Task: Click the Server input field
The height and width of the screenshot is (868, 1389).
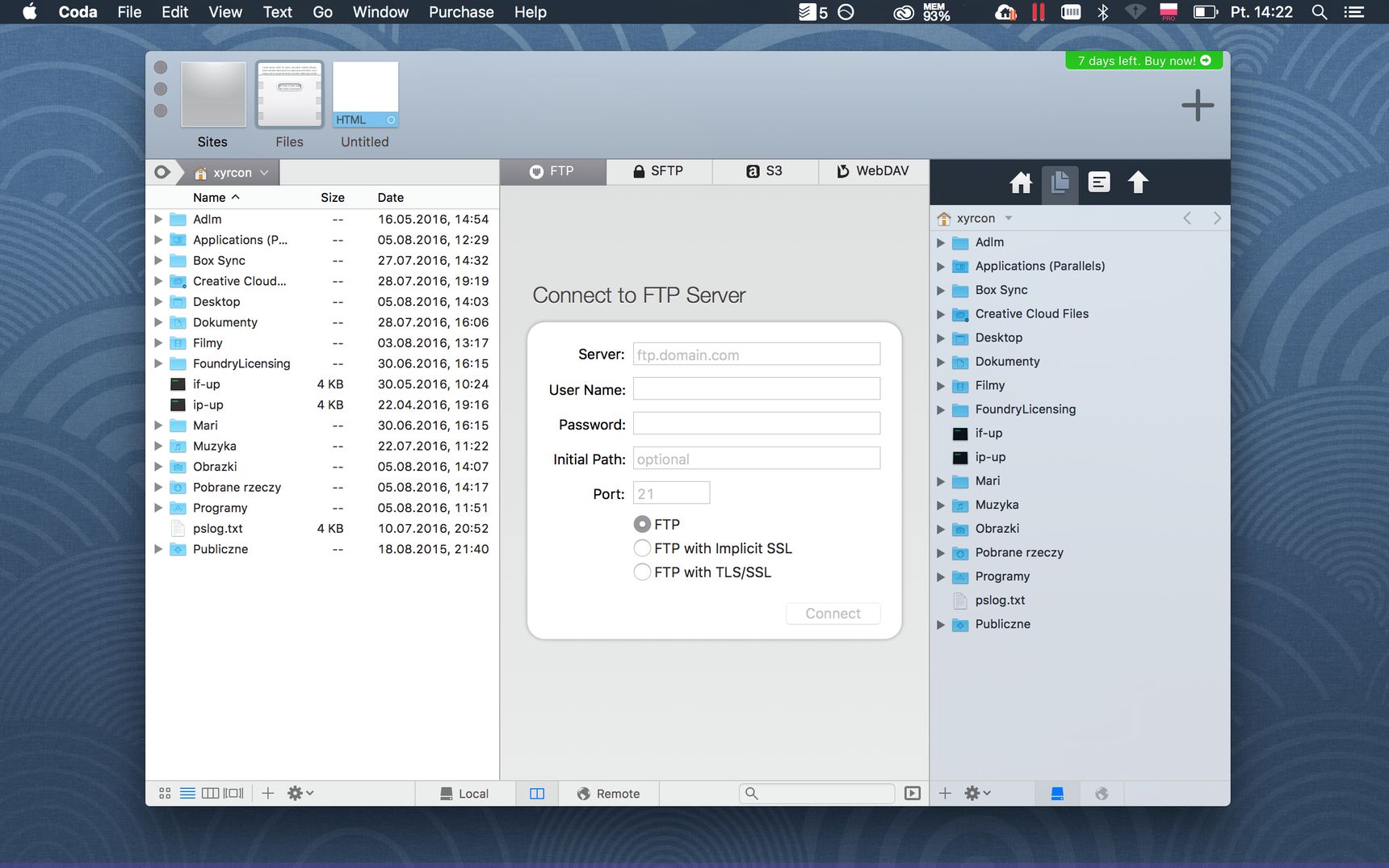Action: [756, 354]
